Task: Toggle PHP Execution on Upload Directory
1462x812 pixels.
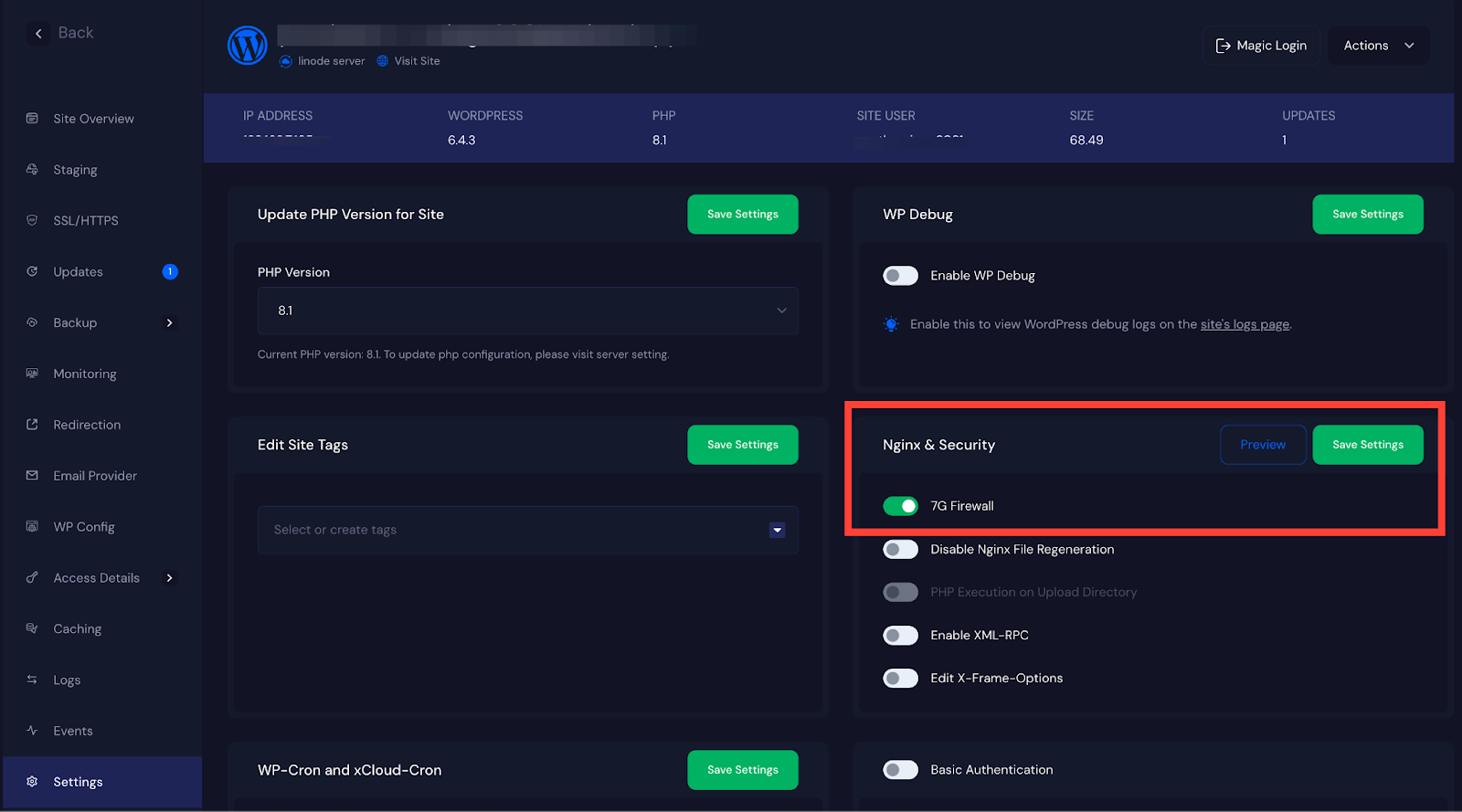Action: (x=900, y=592)
